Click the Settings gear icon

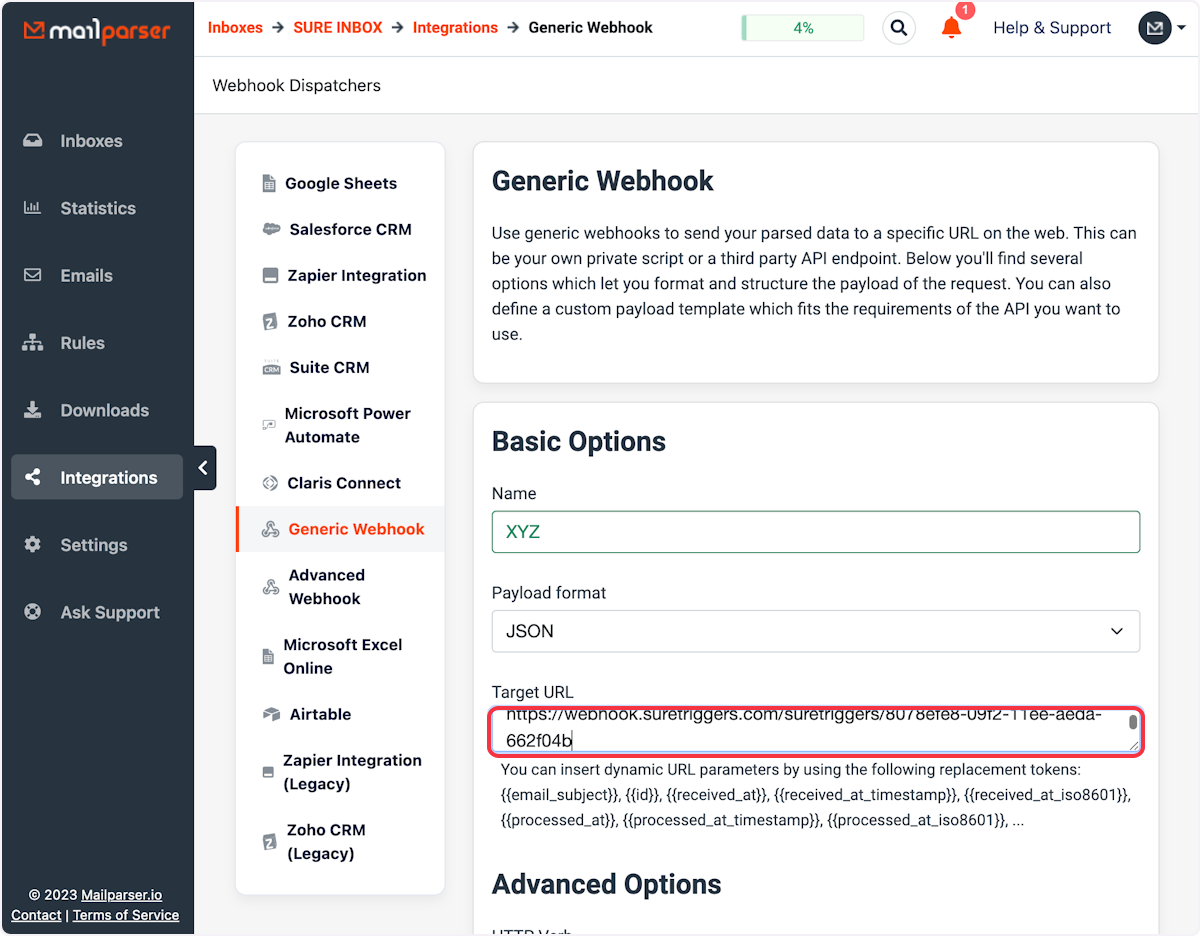coord(33,545)
